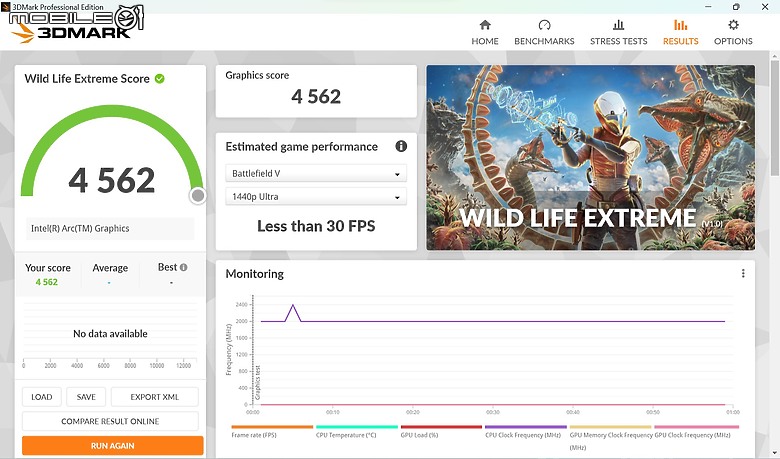Viewport: 780px width, 459px height.
Task: Switch to STRESS TESTS tab
Action: 618,33
